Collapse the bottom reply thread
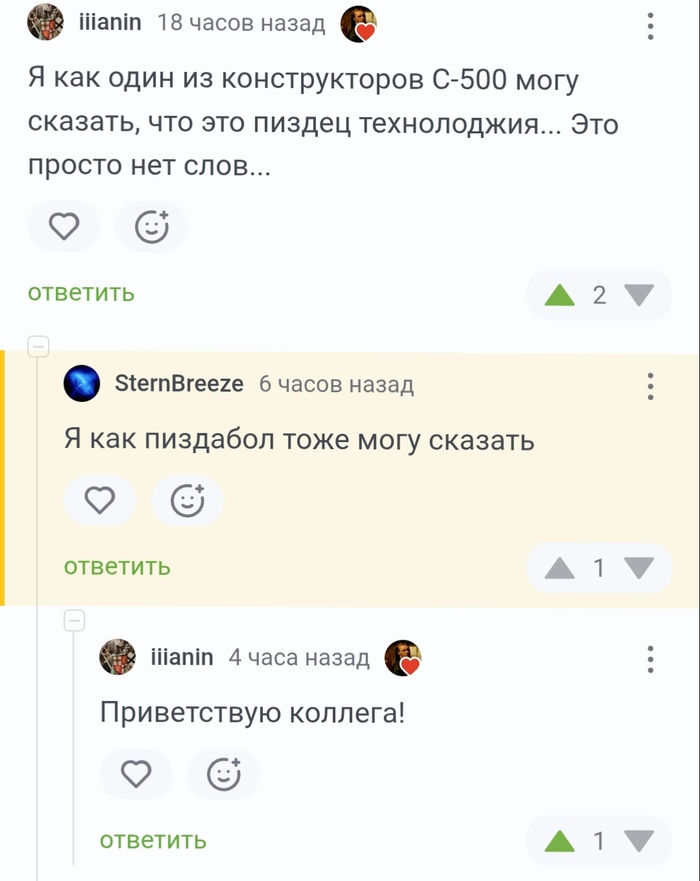Screen dimensions: 700x881 tap(74, 620)
